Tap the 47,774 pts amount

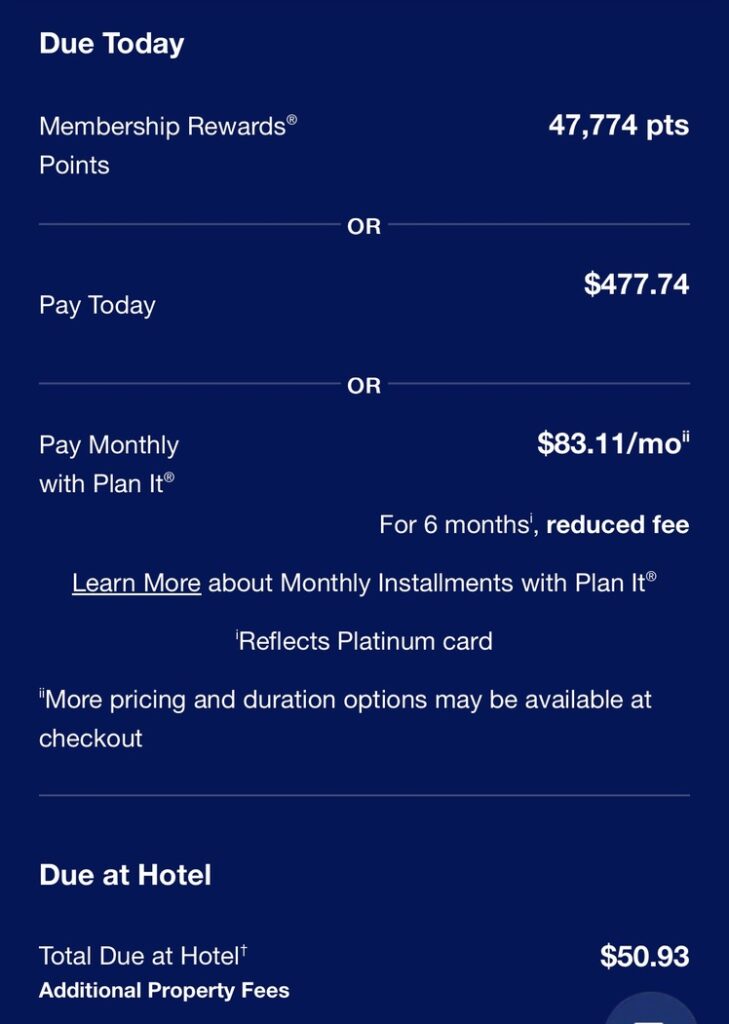click(619, 125)
